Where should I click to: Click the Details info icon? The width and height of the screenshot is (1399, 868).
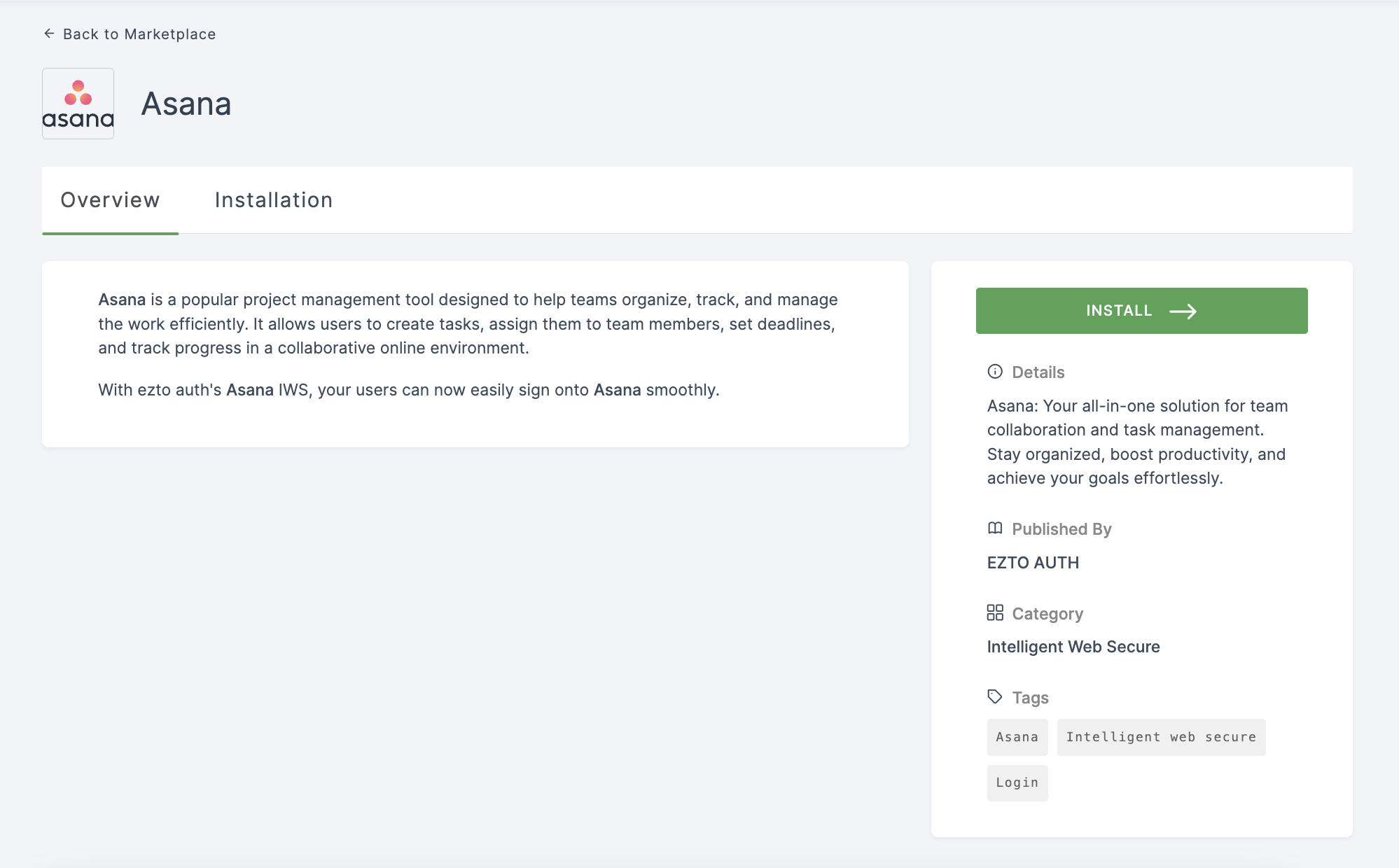point(995,372)
